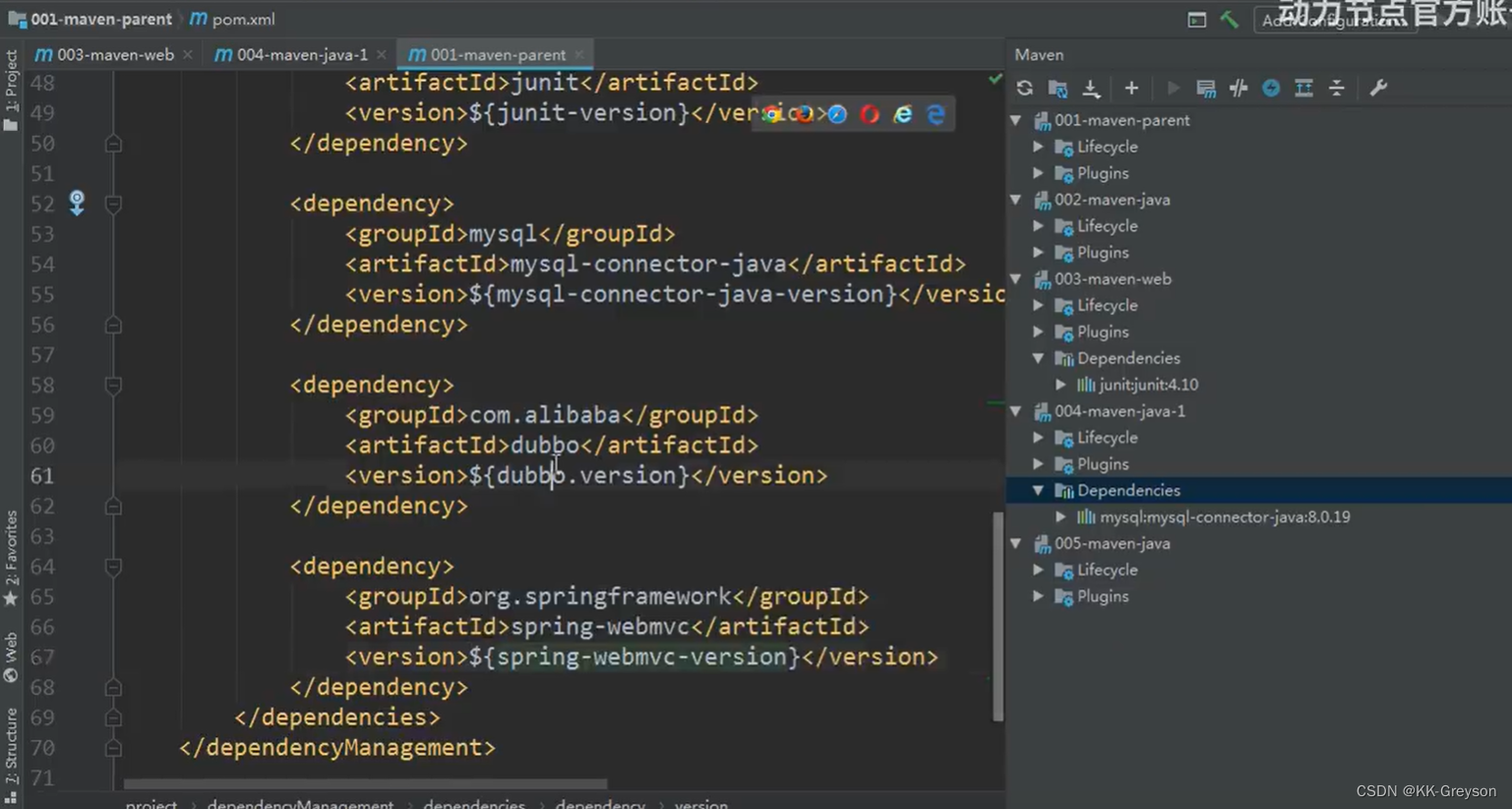1512x809 pixels.
Task: Click line number 61 in the gutter
Action: pyautogui.click(x=42, y=476)
